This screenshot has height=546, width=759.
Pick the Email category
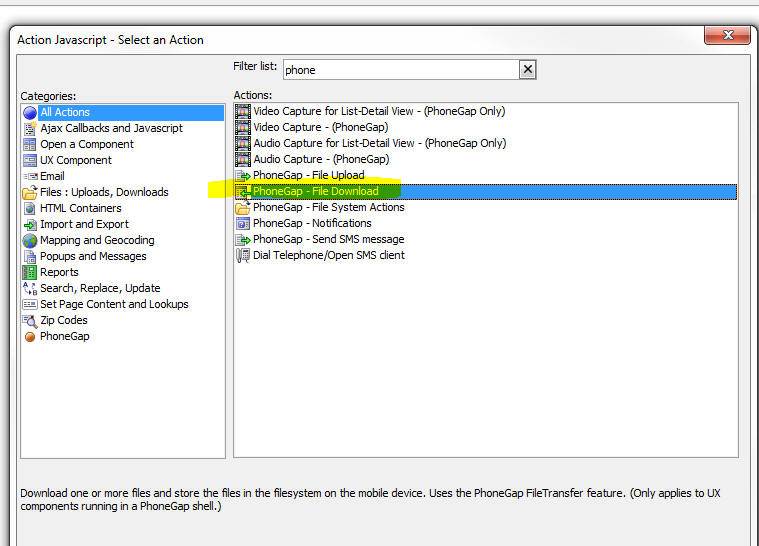point(52,176)
